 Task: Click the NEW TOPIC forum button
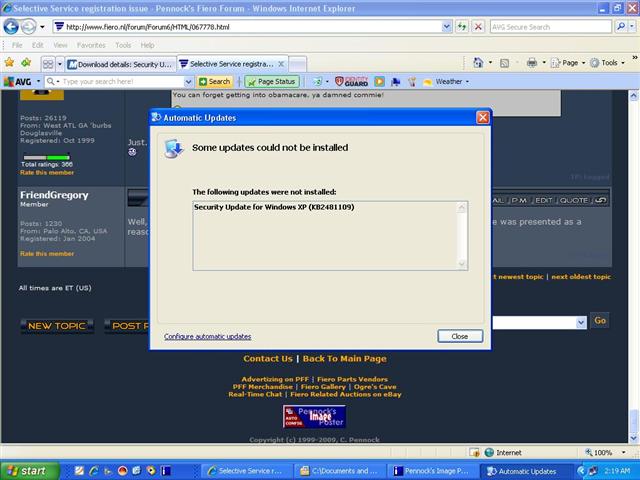[x=57, y=326]
